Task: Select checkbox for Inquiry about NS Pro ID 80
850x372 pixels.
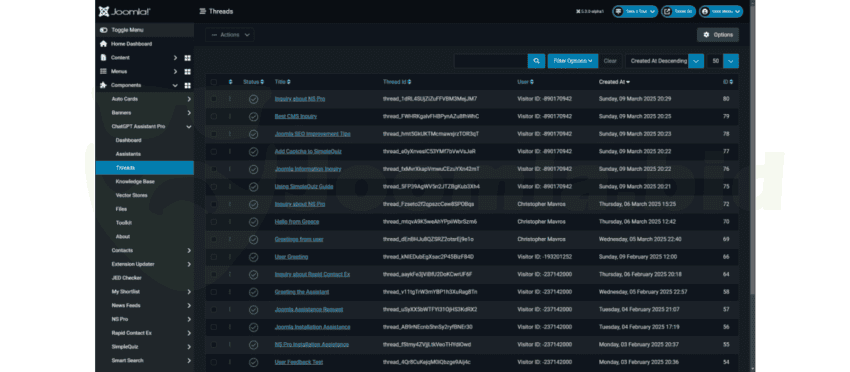Action: tap(214, 99)
